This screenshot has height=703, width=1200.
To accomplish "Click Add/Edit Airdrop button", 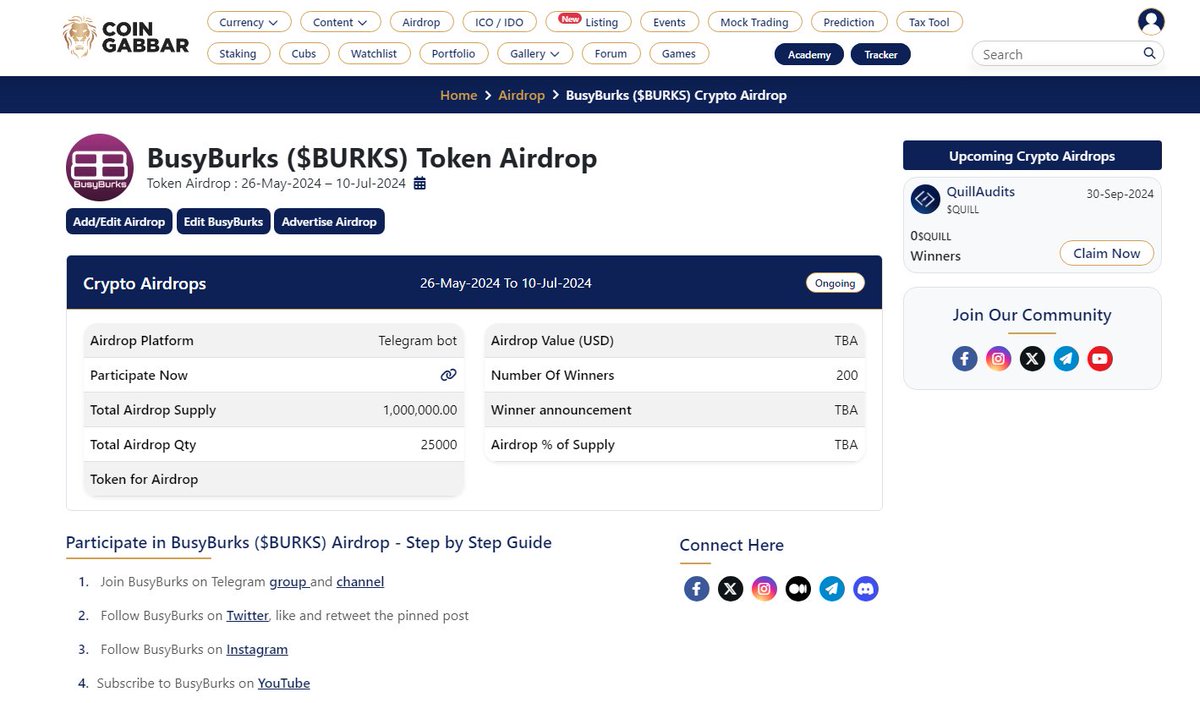I will pos(119,221).
